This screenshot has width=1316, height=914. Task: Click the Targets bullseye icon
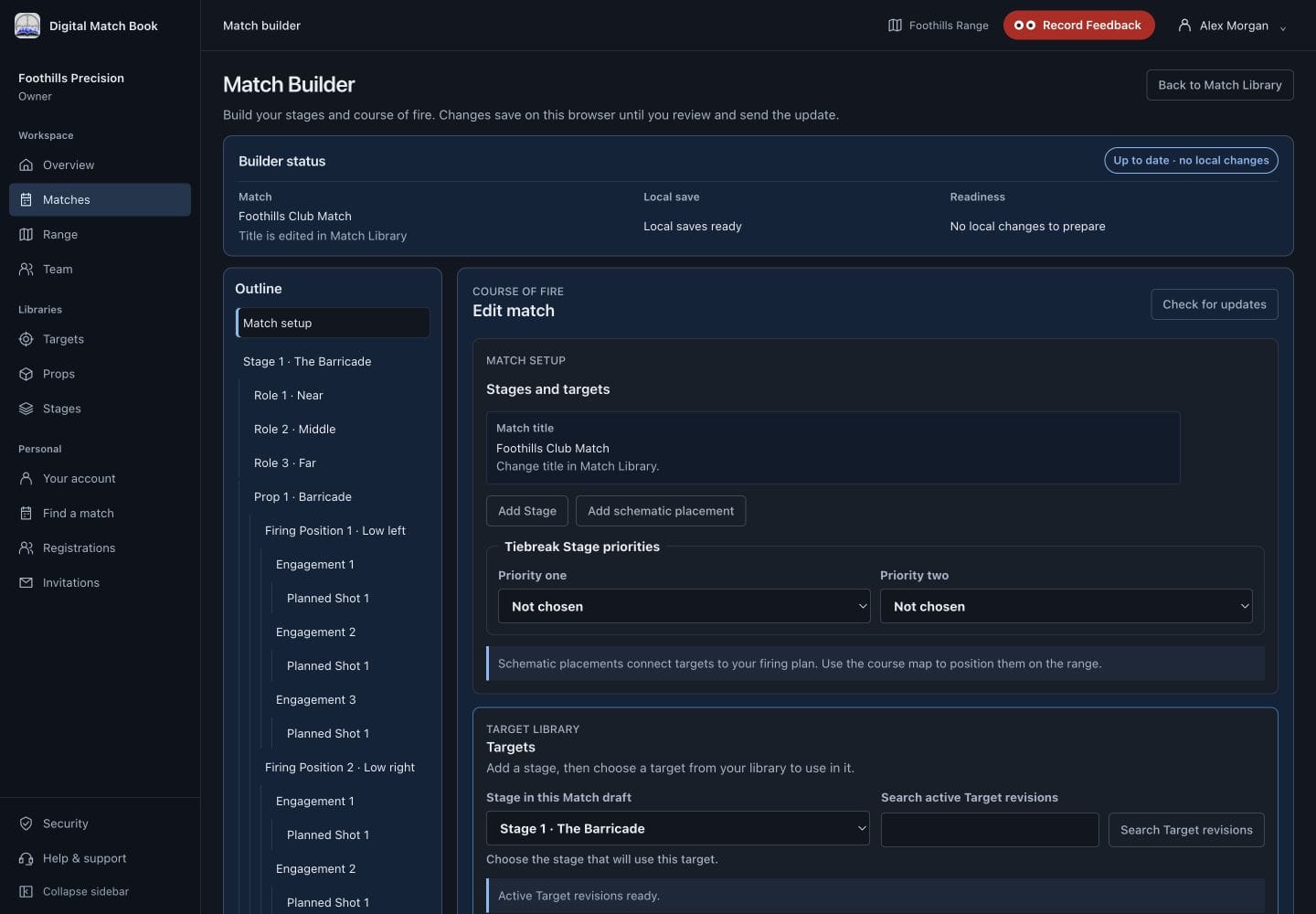click(x=26, y=339)
